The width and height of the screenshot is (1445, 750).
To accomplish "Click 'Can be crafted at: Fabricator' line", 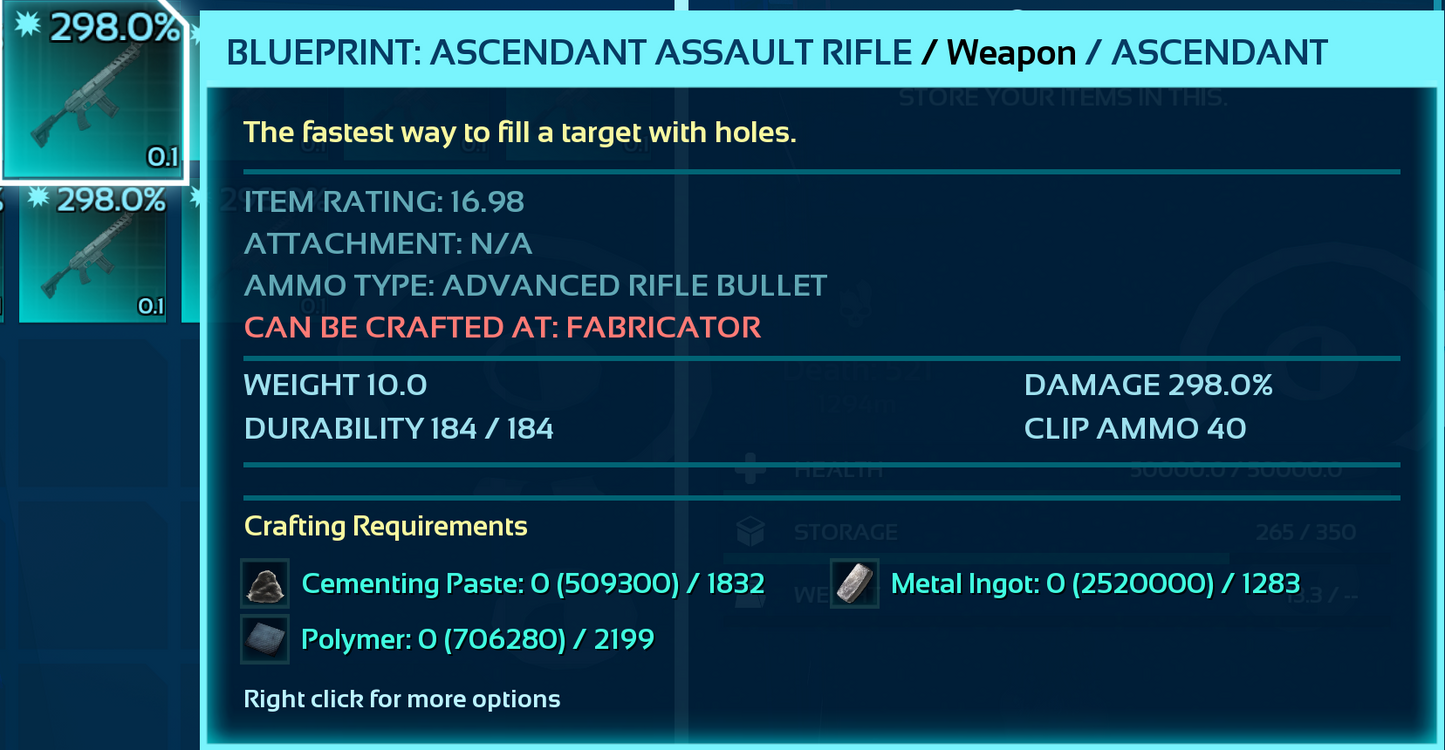I will point(502,327).
